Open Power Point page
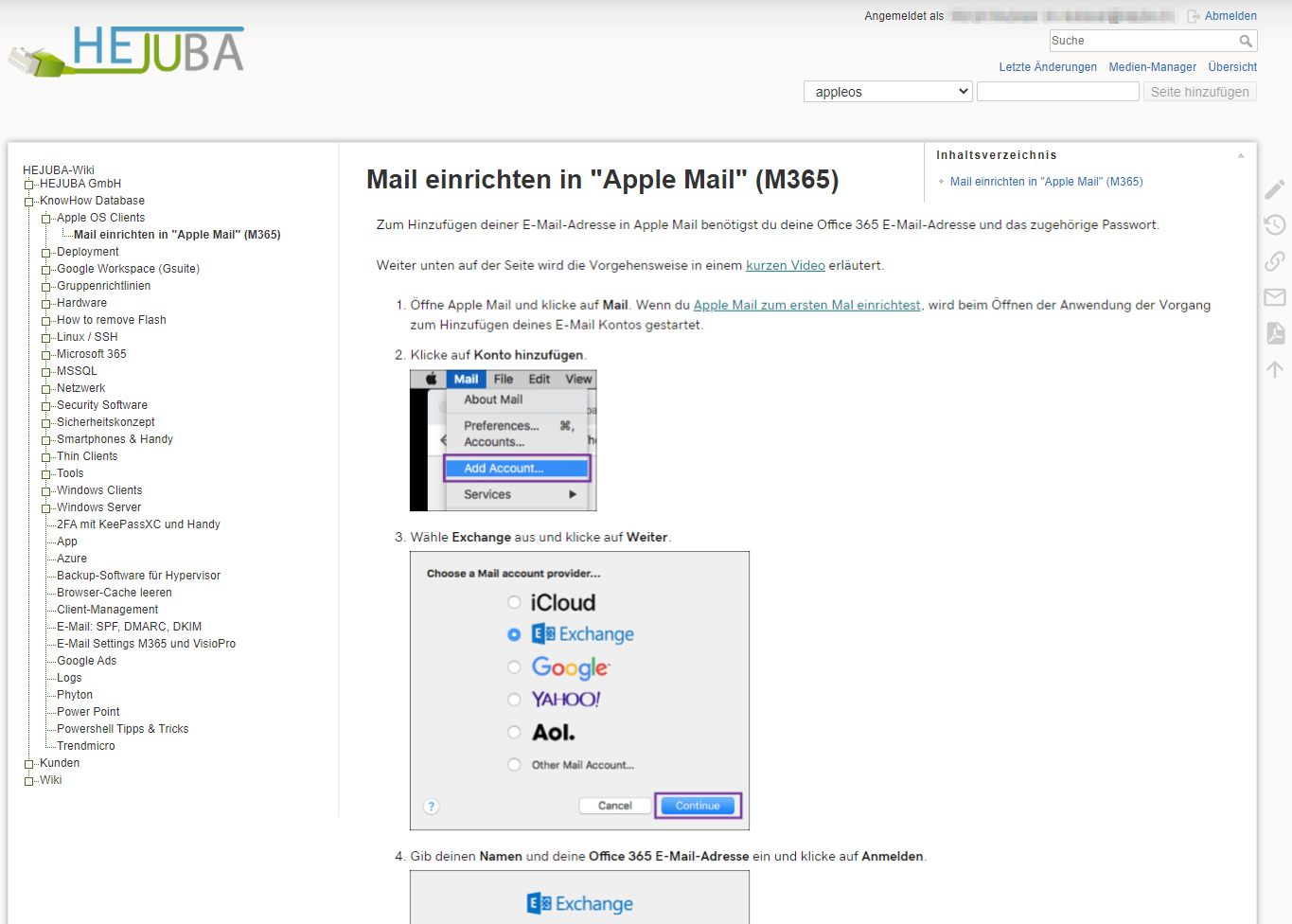The height and width of the screenshot is (924, 1292). tap(88, 712)
